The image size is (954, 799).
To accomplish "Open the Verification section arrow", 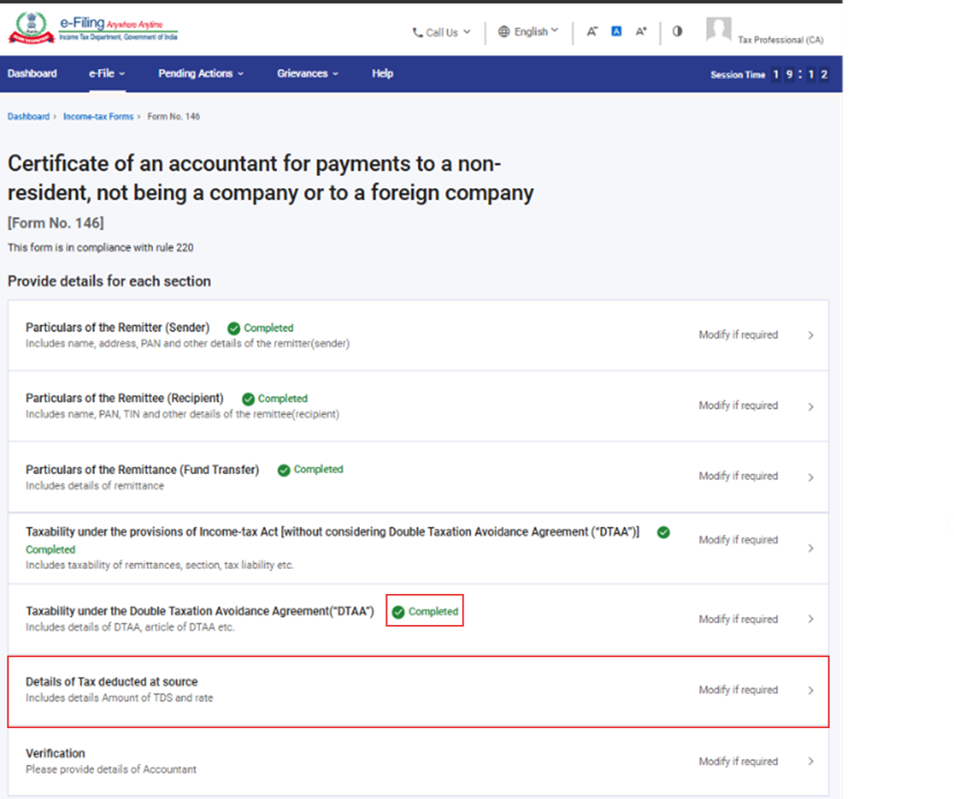I will coord(810,762).
